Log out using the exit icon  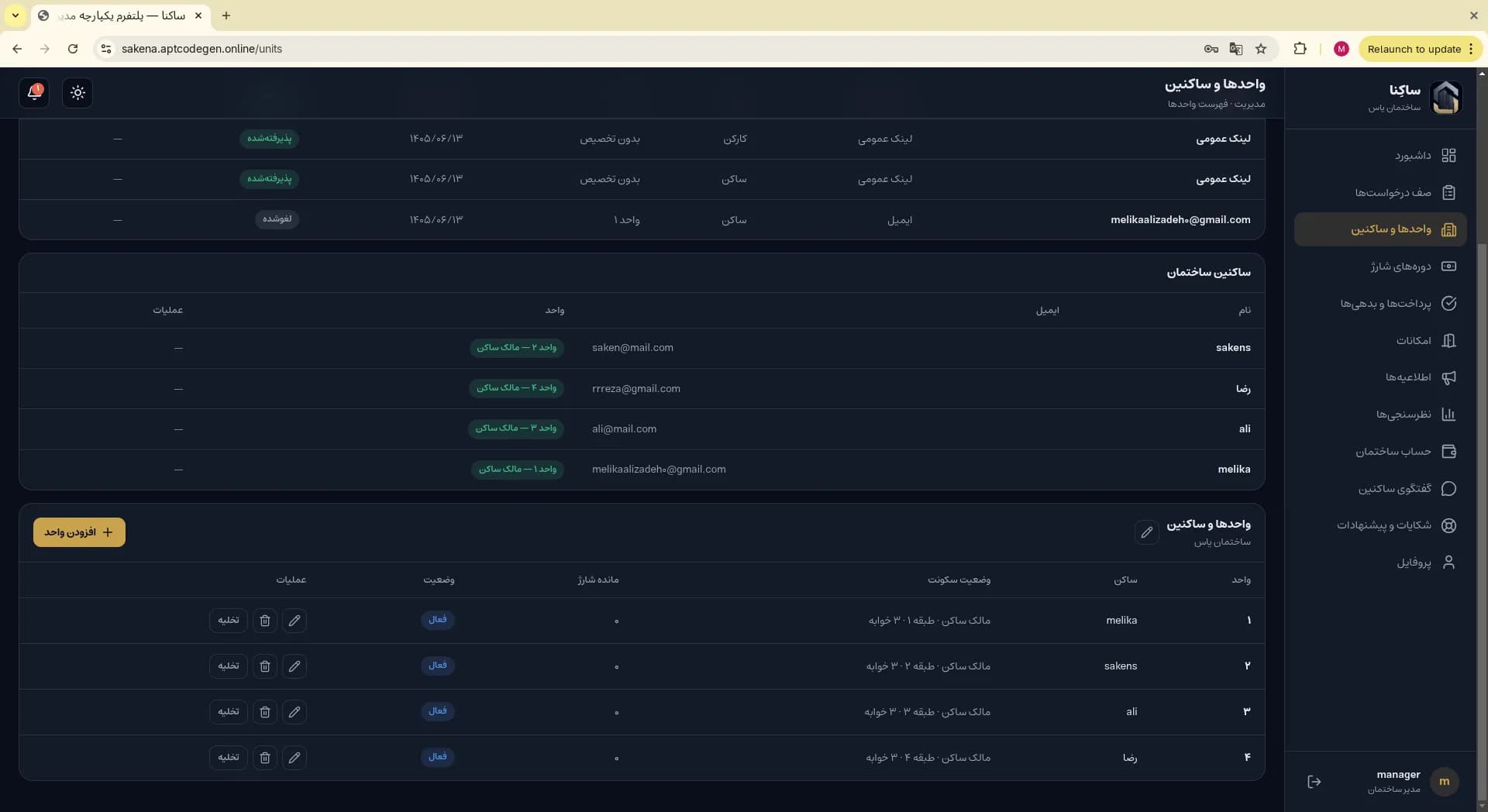point(1314,782)
